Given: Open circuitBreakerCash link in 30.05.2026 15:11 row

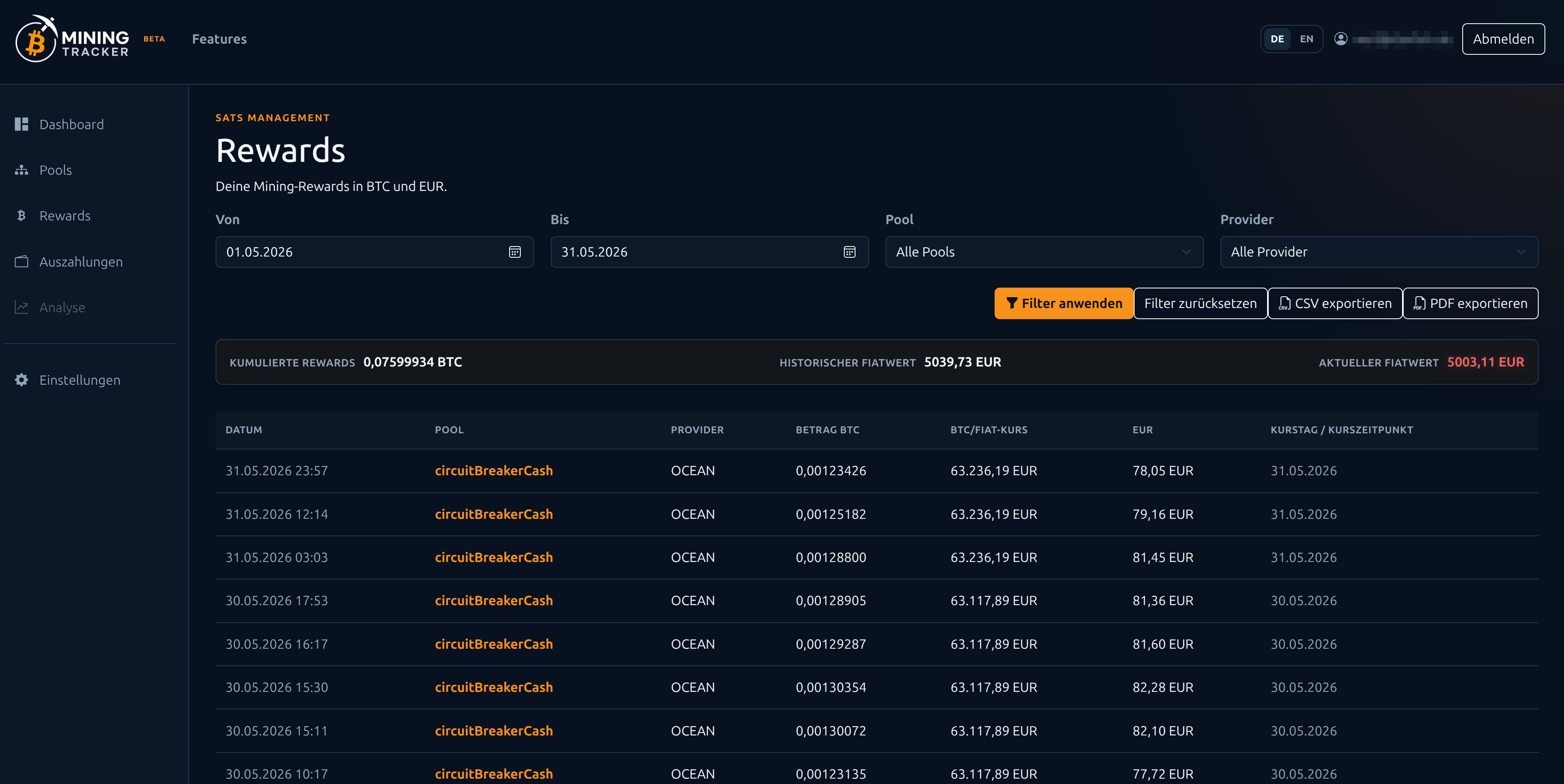Looking at the screenshot, I should pos(494,730).
